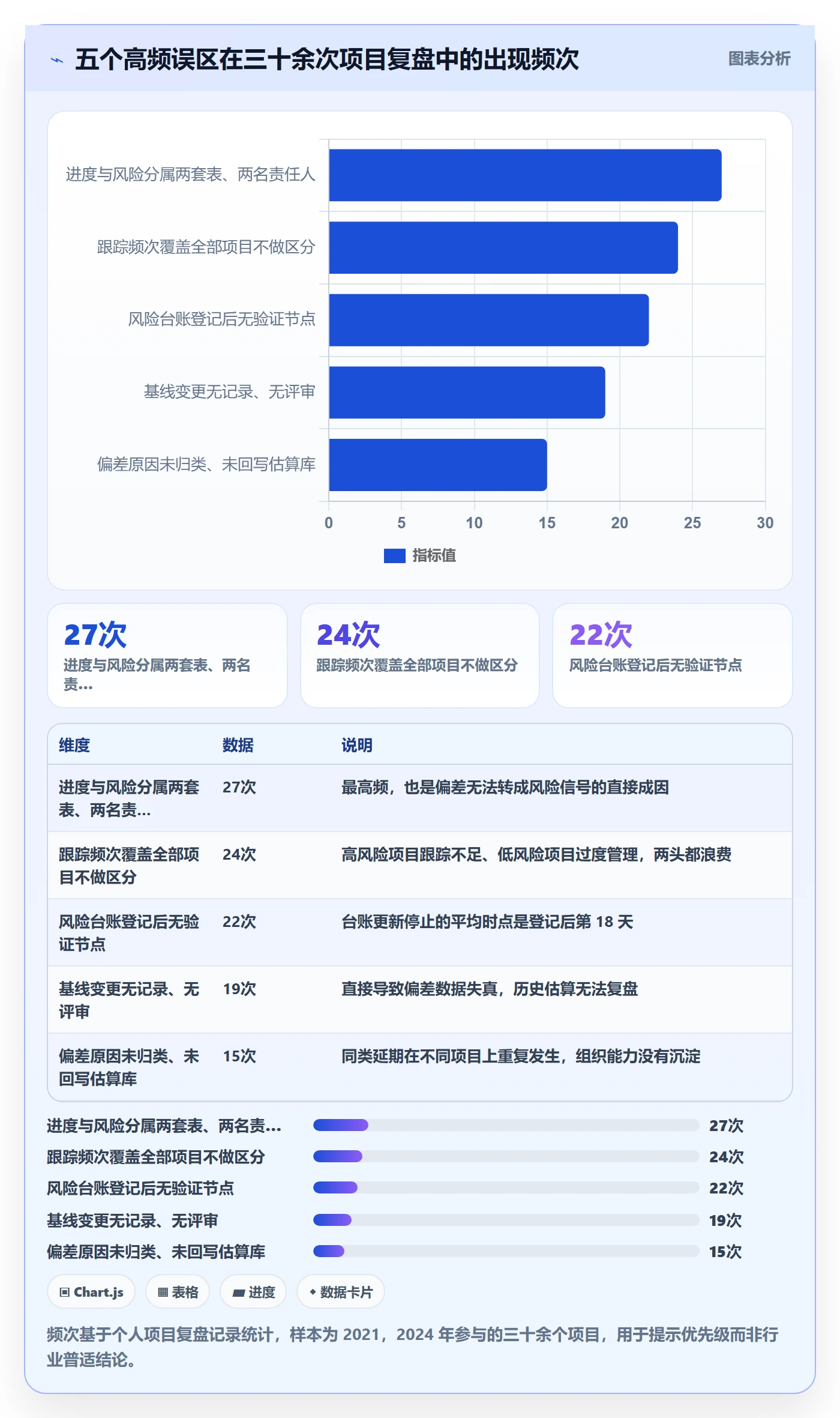Click the y-axis label 基线变更无记录、无评审
Image resolution: width=840 pixels, height=1418 pixels.
tap(230, 392)
